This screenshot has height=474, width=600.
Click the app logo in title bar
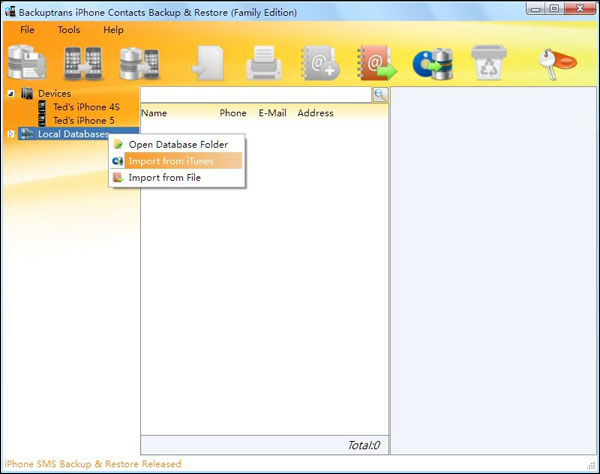click(10, 11)
